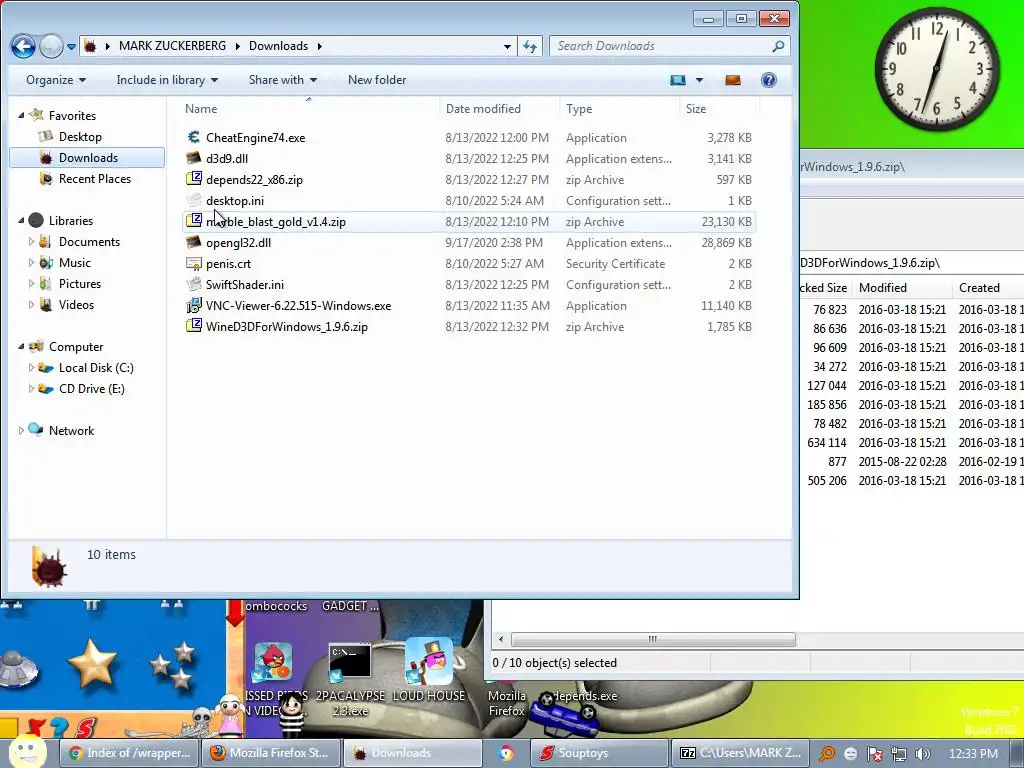The height and width of the screenshot is (768, 1024).
Task: Open the Include in library menu
Action: (167, 80)
